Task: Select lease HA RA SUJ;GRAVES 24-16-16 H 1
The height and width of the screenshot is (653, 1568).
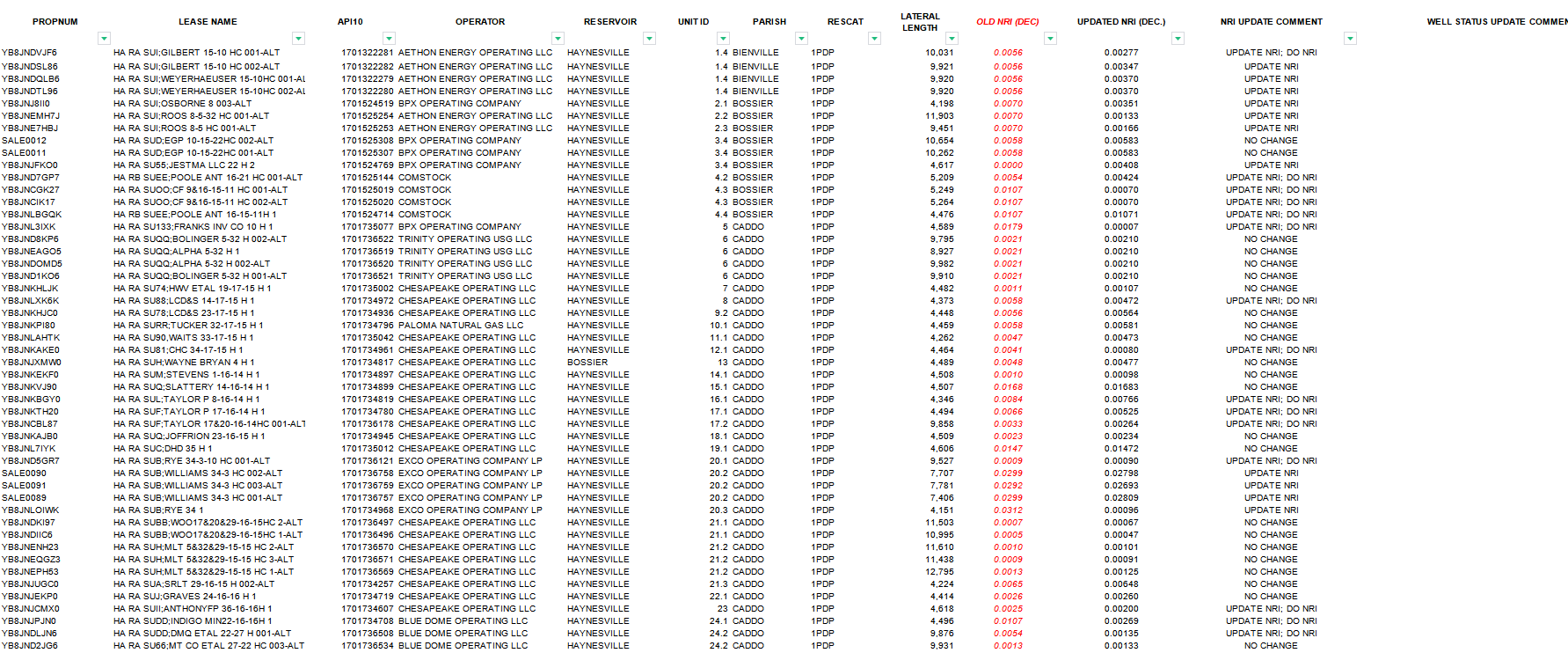Action: [185, 597]
